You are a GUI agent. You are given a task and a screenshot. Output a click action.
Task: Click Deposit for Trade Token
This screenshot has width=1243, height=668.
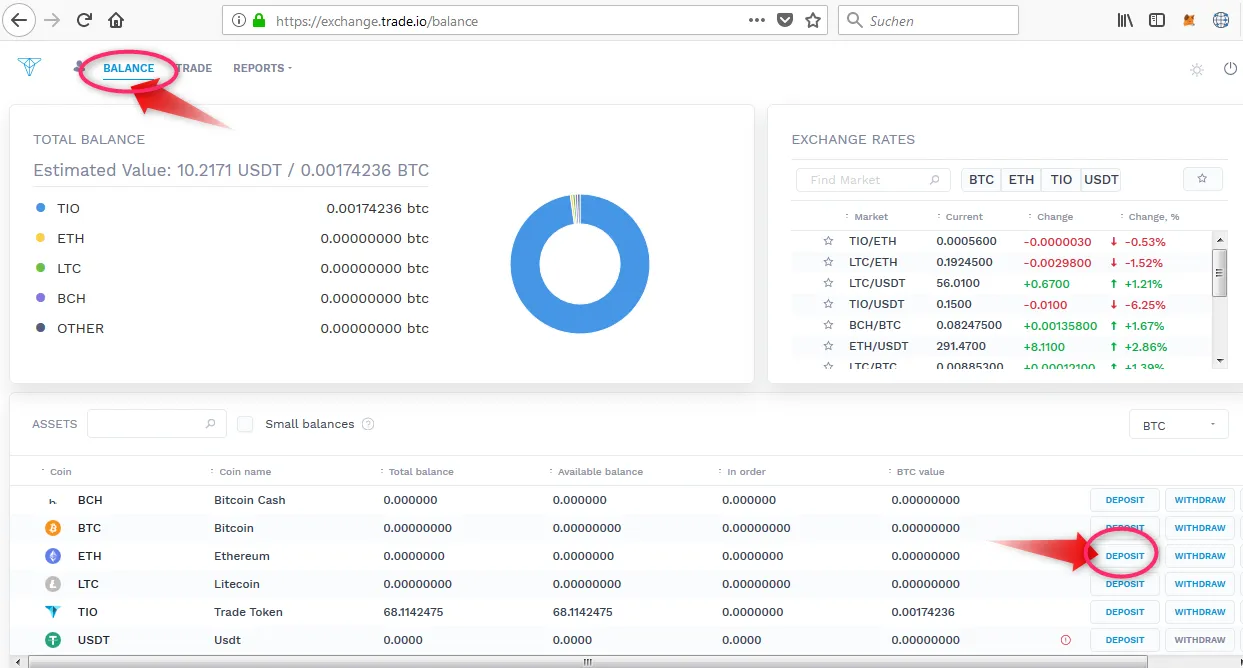point(1125,612)
